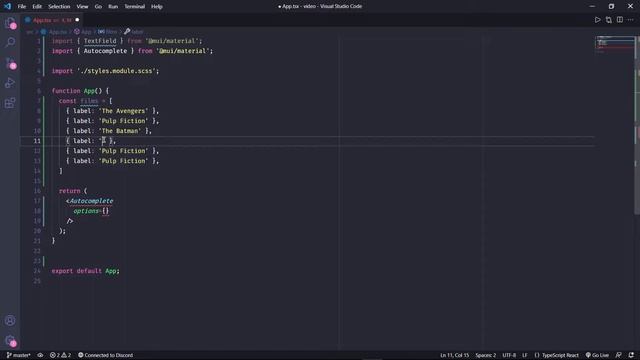This screenshot has width=640, height=360.
Task: Open editor More Actions ellipsis
Action: 631,20
